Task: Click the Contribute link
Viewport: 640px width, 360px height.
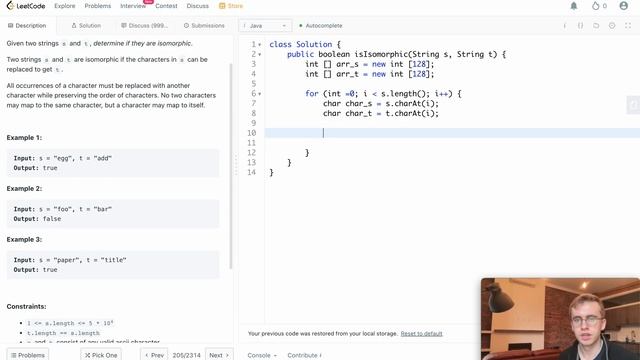Action: click(x=304, y=355)
